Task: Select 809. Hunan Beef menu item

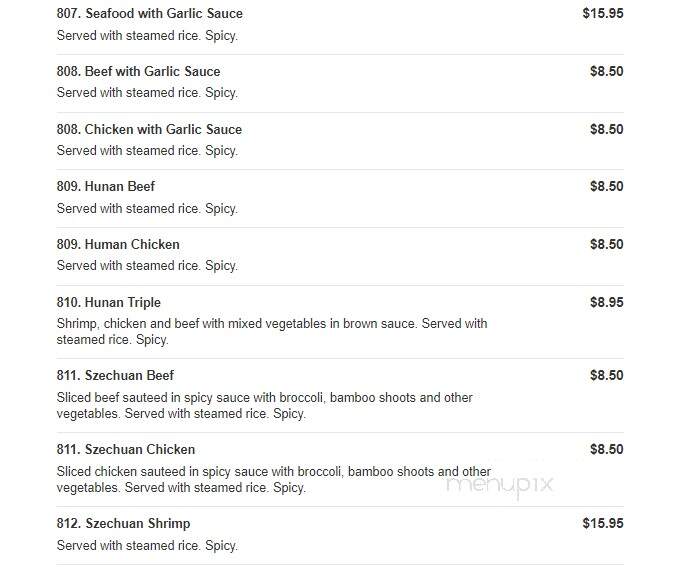Action: point(106,186)
